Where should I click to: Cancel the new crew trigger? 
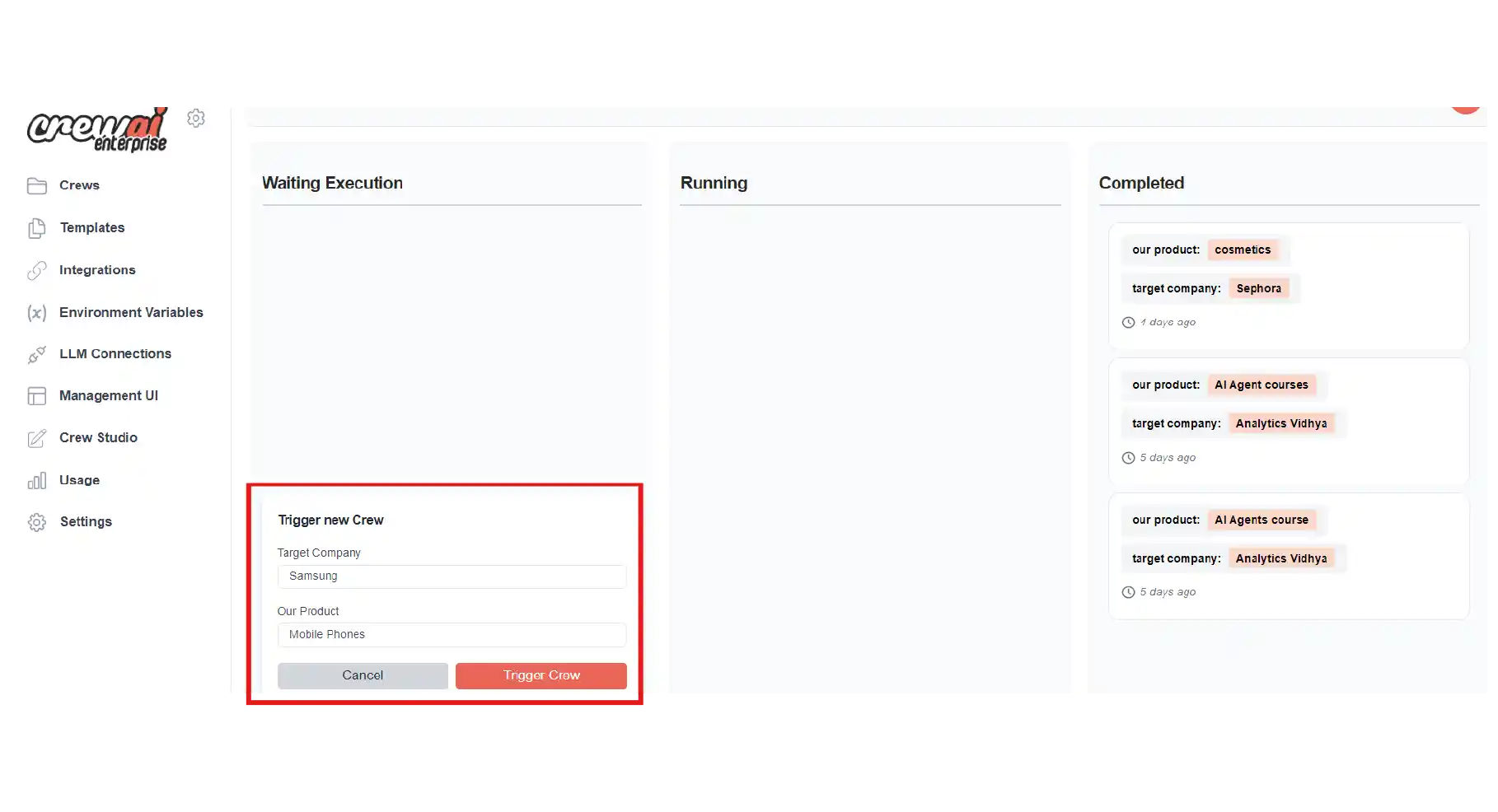pos(363,675)
